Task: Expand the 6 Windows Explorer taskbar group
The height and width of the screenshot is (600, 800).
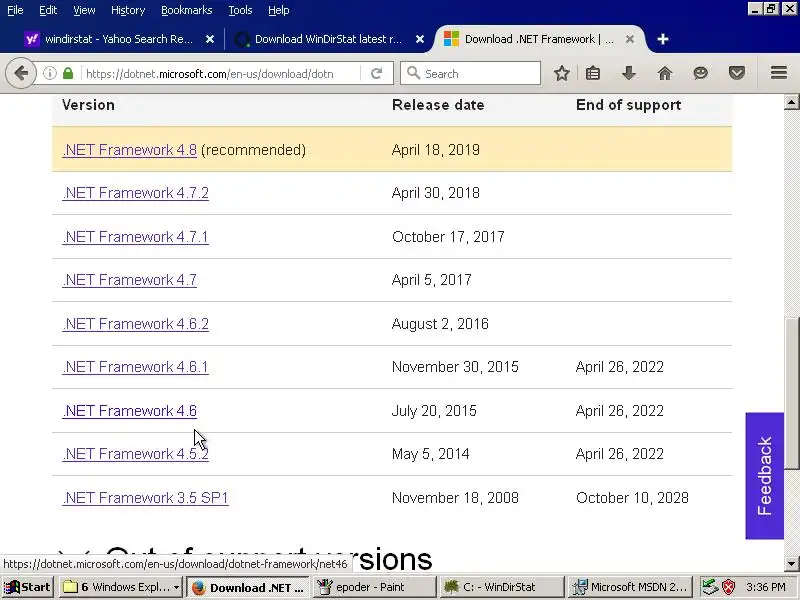Action: pyautogui.click(x=120, y=587)
